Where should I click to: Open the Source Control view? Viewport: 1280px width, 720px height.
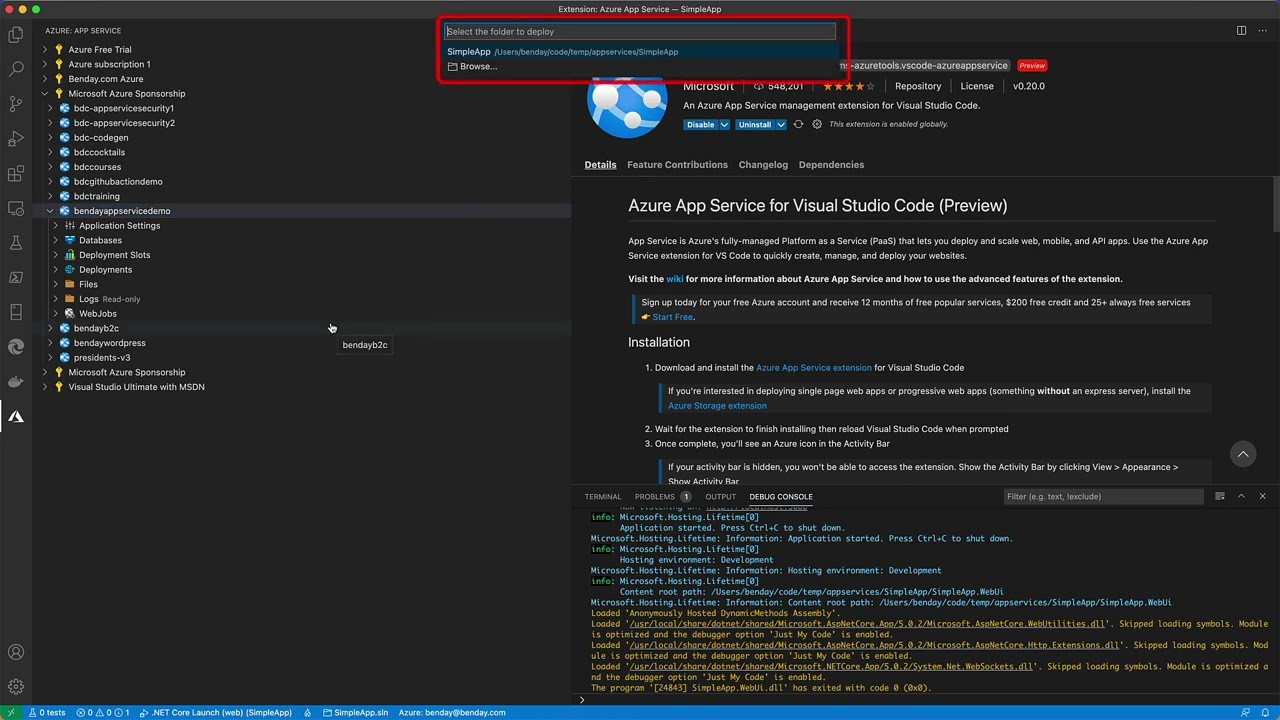[16, 104]
